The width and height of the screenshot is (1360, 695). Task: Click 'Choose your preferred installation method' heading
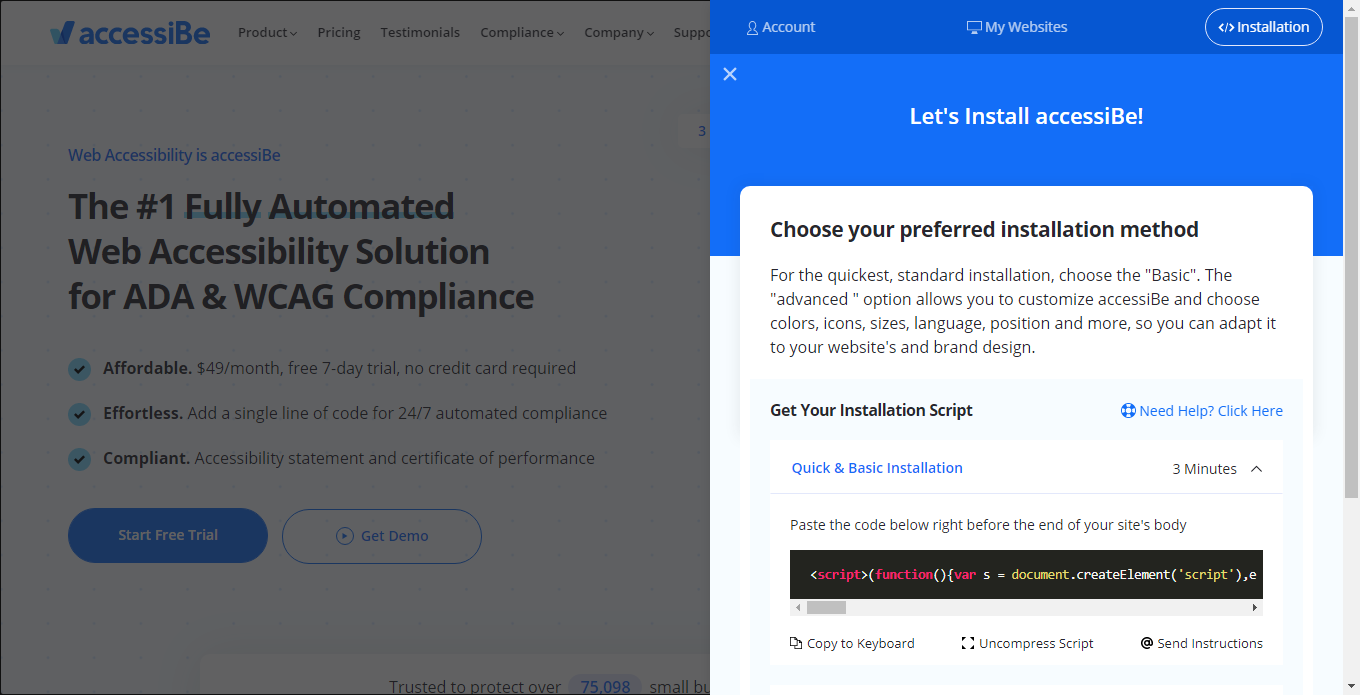tap(984, 230)
